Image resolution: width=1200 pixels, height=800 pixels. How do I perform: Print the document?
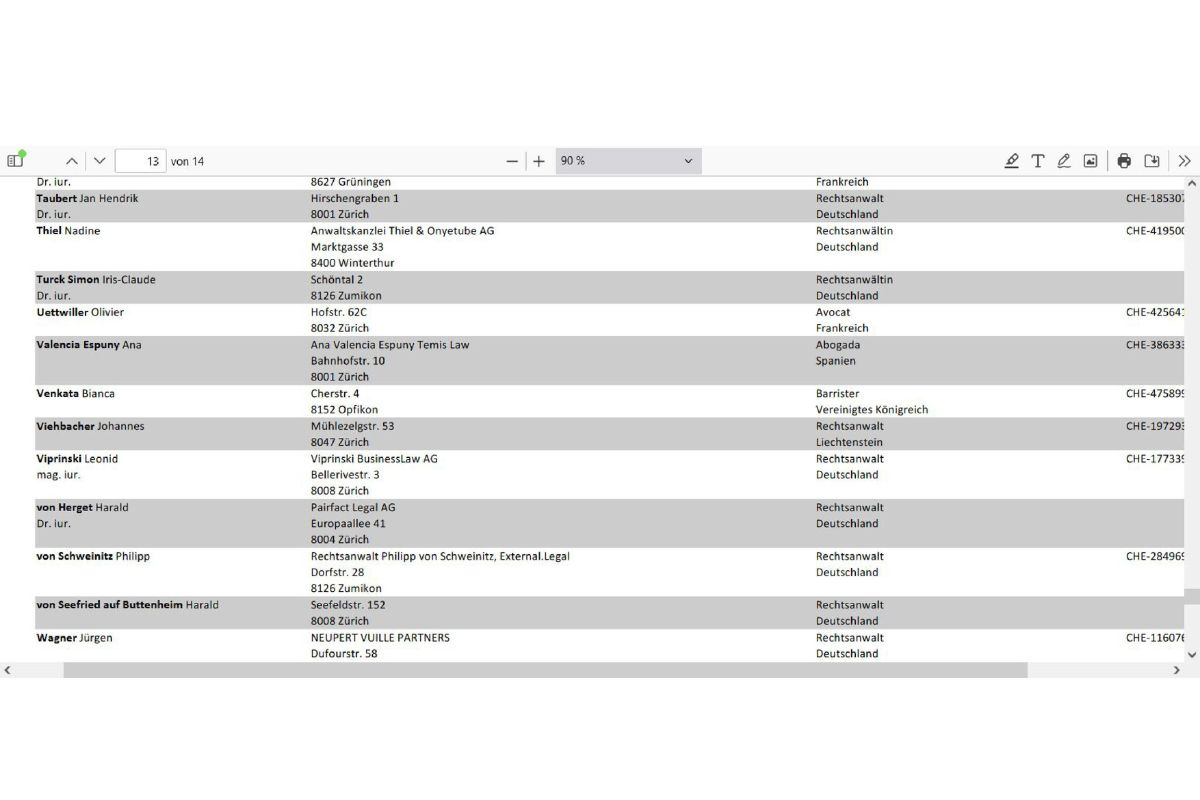pyautogui.click(x=1124, y=161)
